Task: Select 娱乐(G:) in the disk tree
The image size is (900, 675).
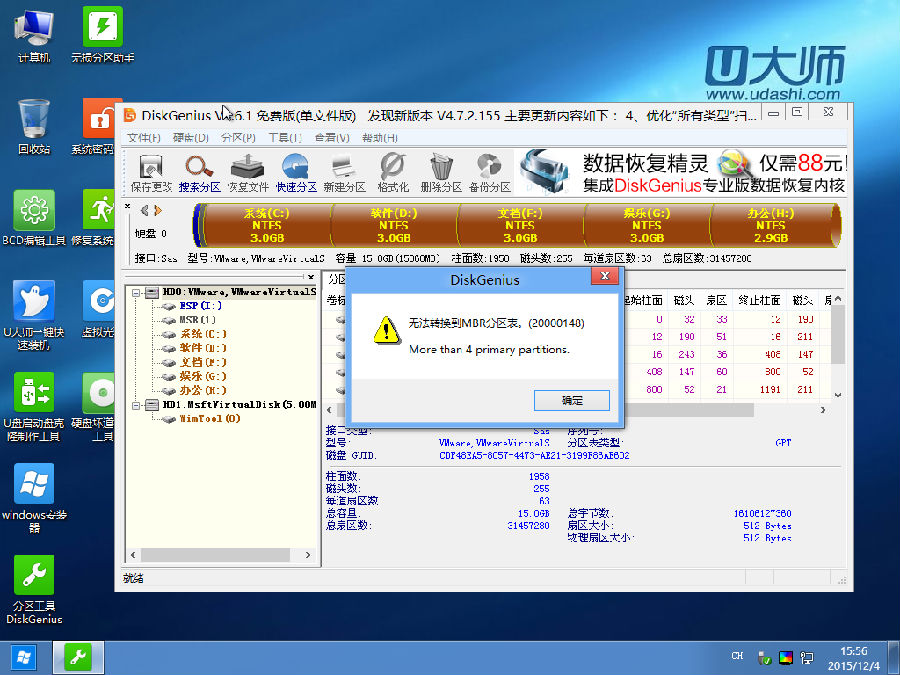Action: point(203,376)
